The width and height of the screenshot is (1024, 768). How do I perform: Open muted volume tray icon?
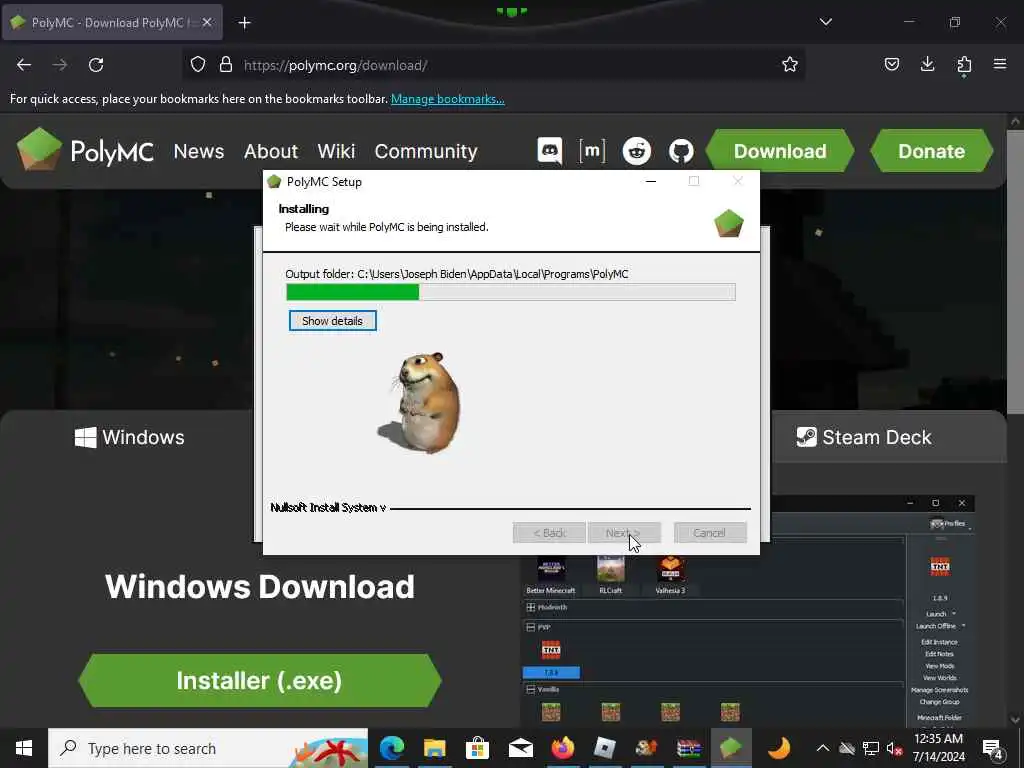(x=894, y=748)
